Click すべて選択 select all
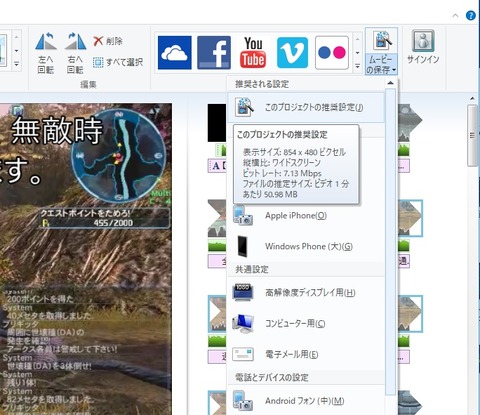The width and height of the screenshot is (480, 415). [118, 62]
